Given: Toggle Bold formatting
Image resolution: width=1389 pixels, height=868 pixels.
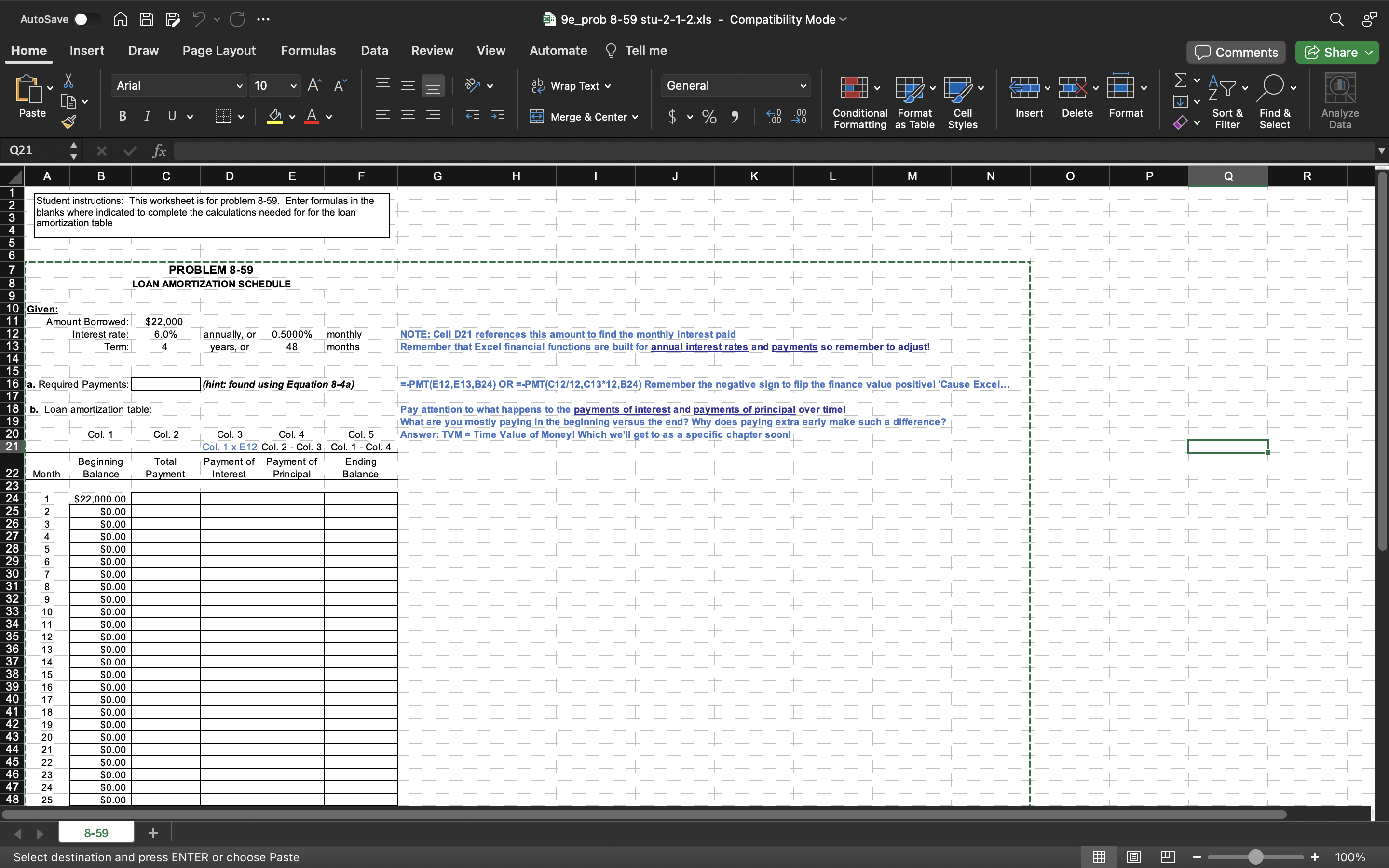Looking at the screenshot, I should 122,117.
